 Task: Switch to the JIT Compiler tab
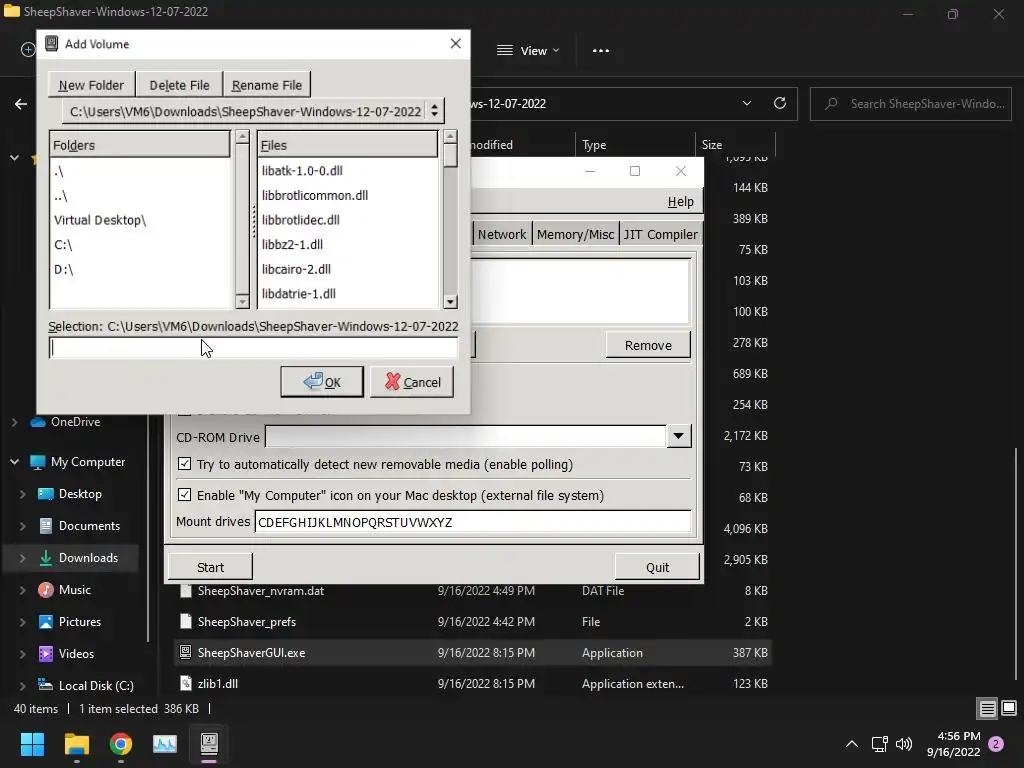click(x=660, y=234)
